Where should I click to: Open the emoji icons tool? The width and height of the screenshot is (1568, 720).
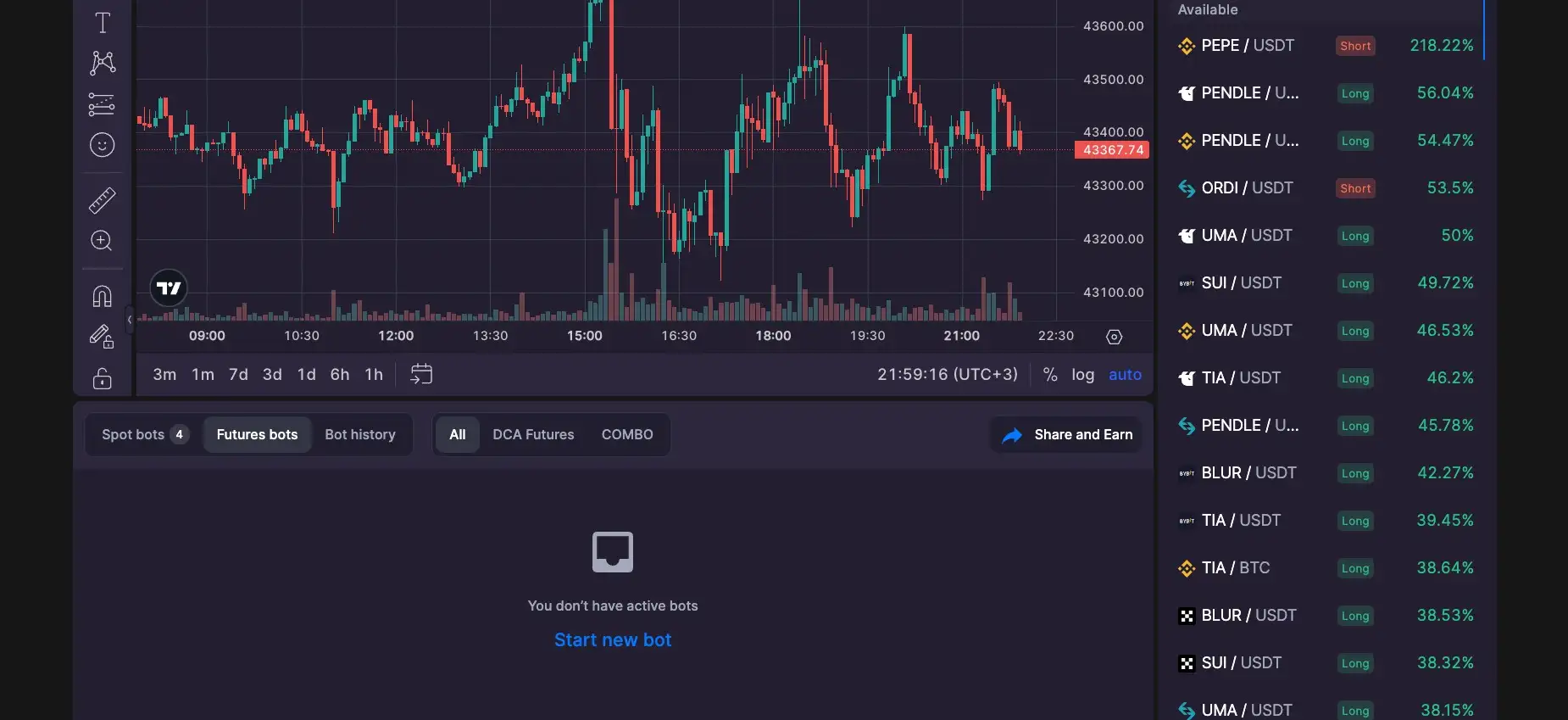pos(102,145)
